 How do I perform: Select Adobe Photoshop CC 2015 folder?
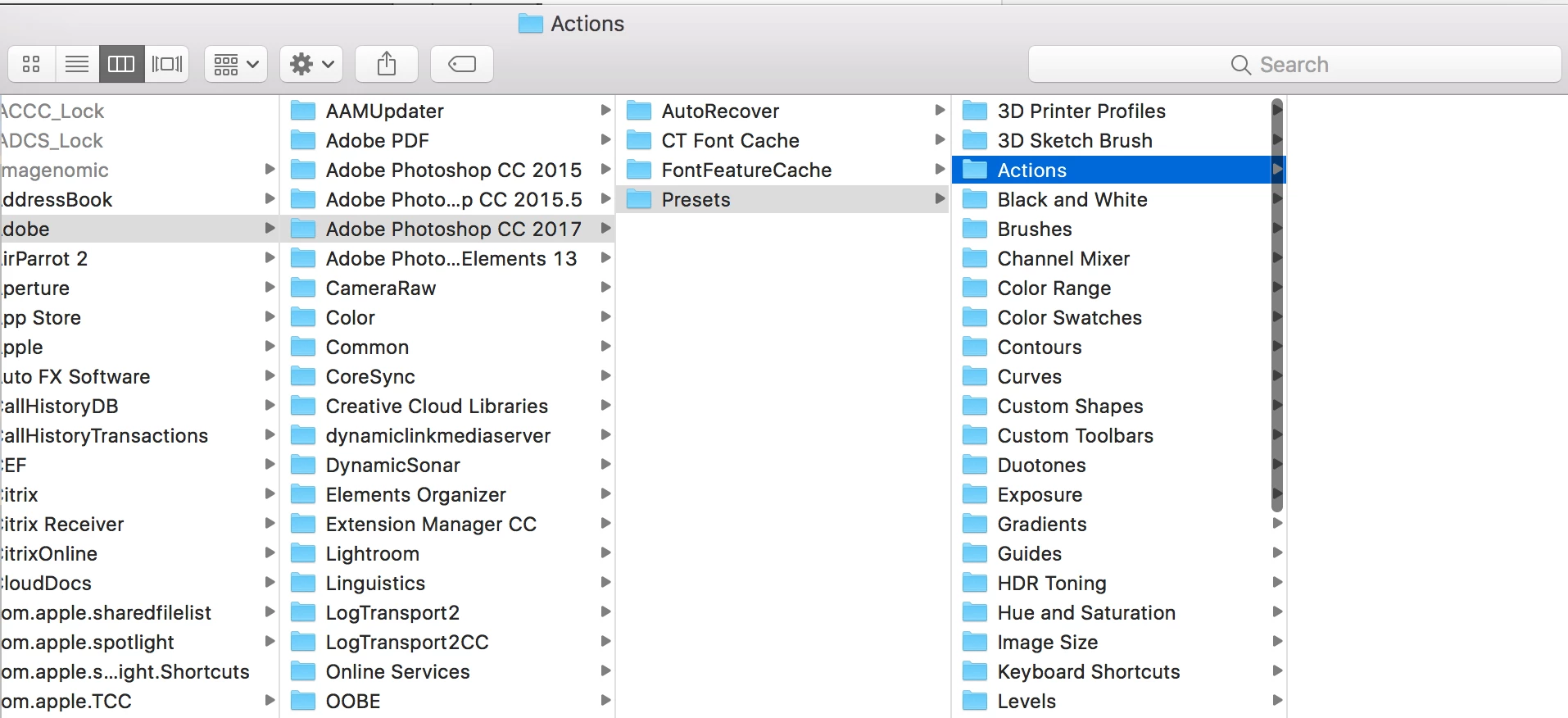tap(447, 170)
